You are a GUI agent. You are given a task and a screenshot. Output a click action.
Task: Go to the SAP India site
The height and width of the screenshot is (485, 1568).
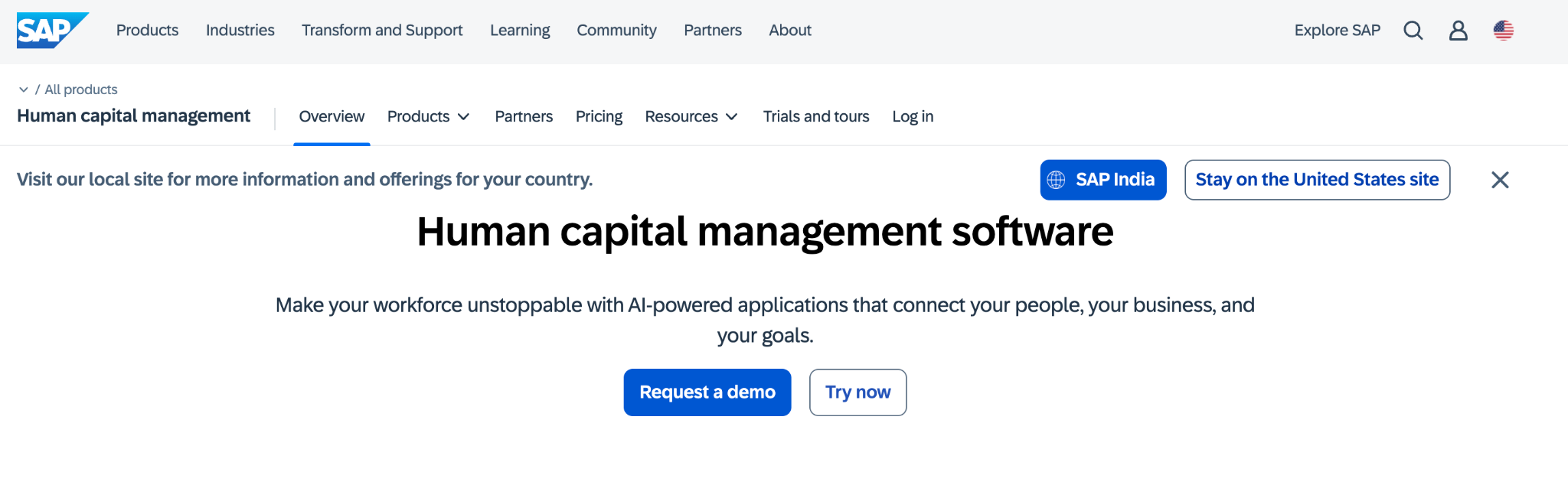pos(1102,180)
